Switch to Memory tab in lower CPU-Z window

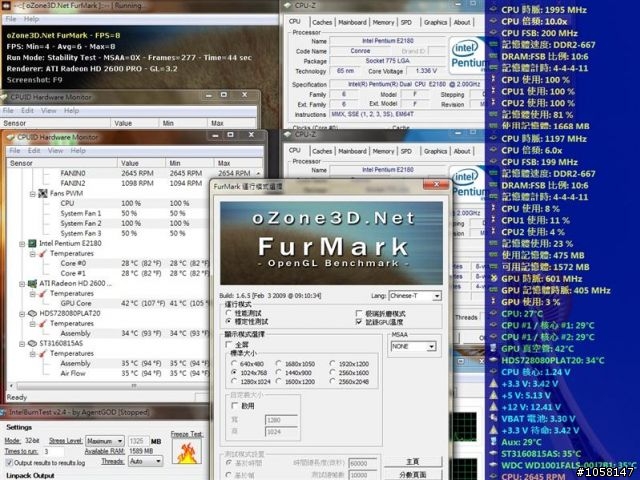(383, 151)
